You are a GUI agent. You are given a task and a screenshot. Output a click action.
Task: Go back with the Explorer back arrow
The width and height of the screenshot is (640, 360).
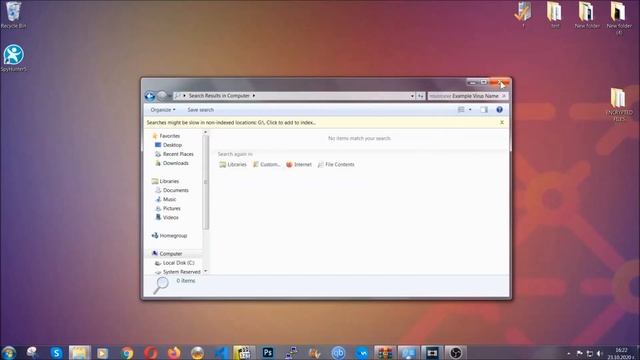pos(150,96)
